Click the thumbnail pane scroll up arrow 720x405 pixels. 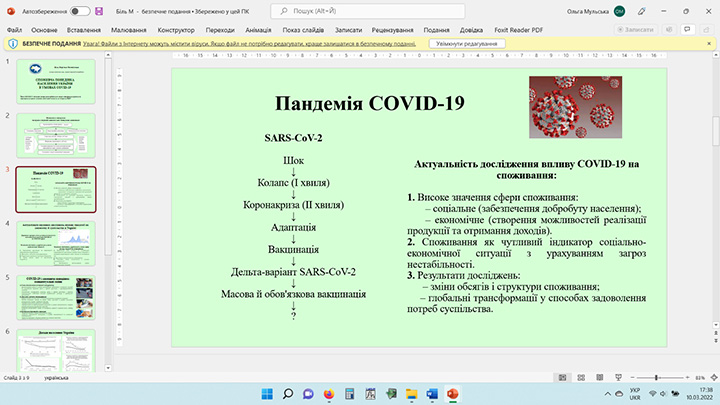[108, 55]
